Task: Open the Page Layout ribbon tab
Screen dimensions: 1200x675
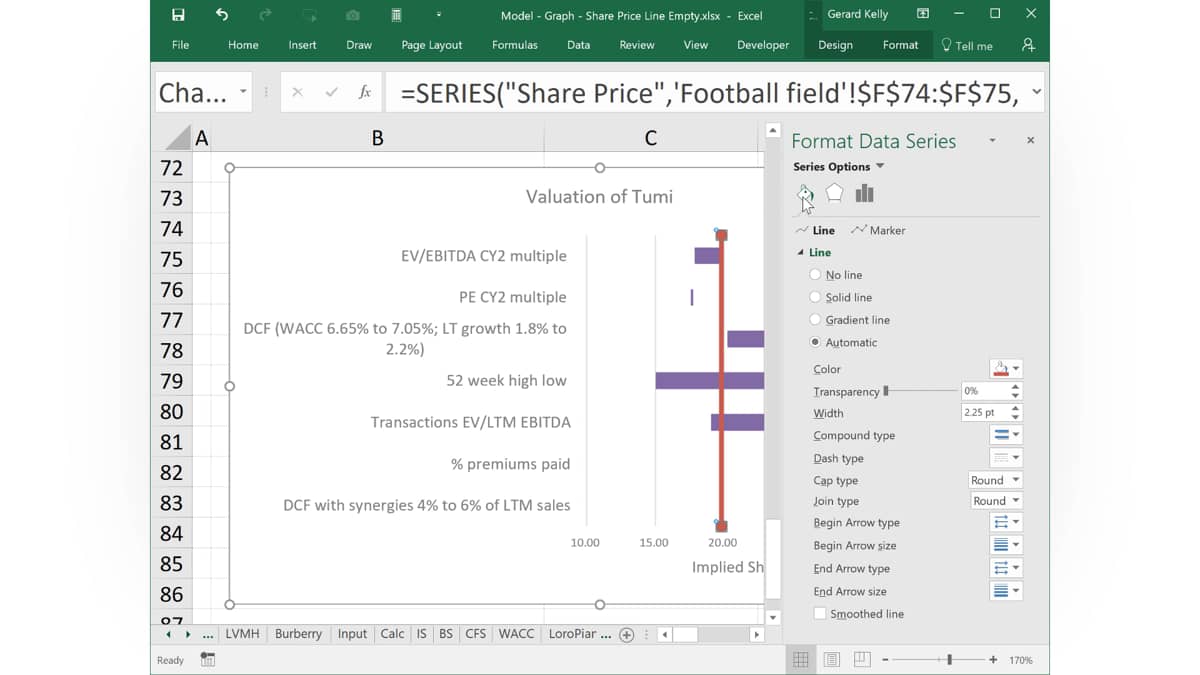Action: click(432, 45)
